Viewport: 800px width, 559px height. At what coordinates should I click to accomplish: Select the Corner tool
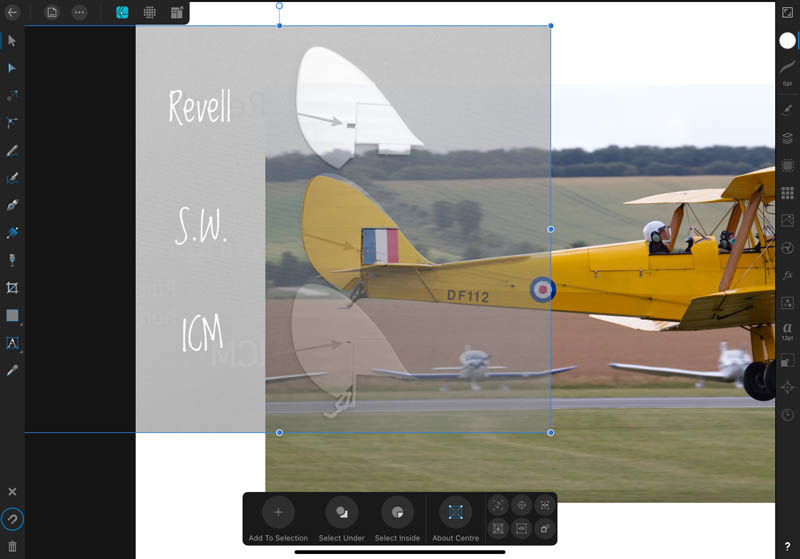coord(12,123)
